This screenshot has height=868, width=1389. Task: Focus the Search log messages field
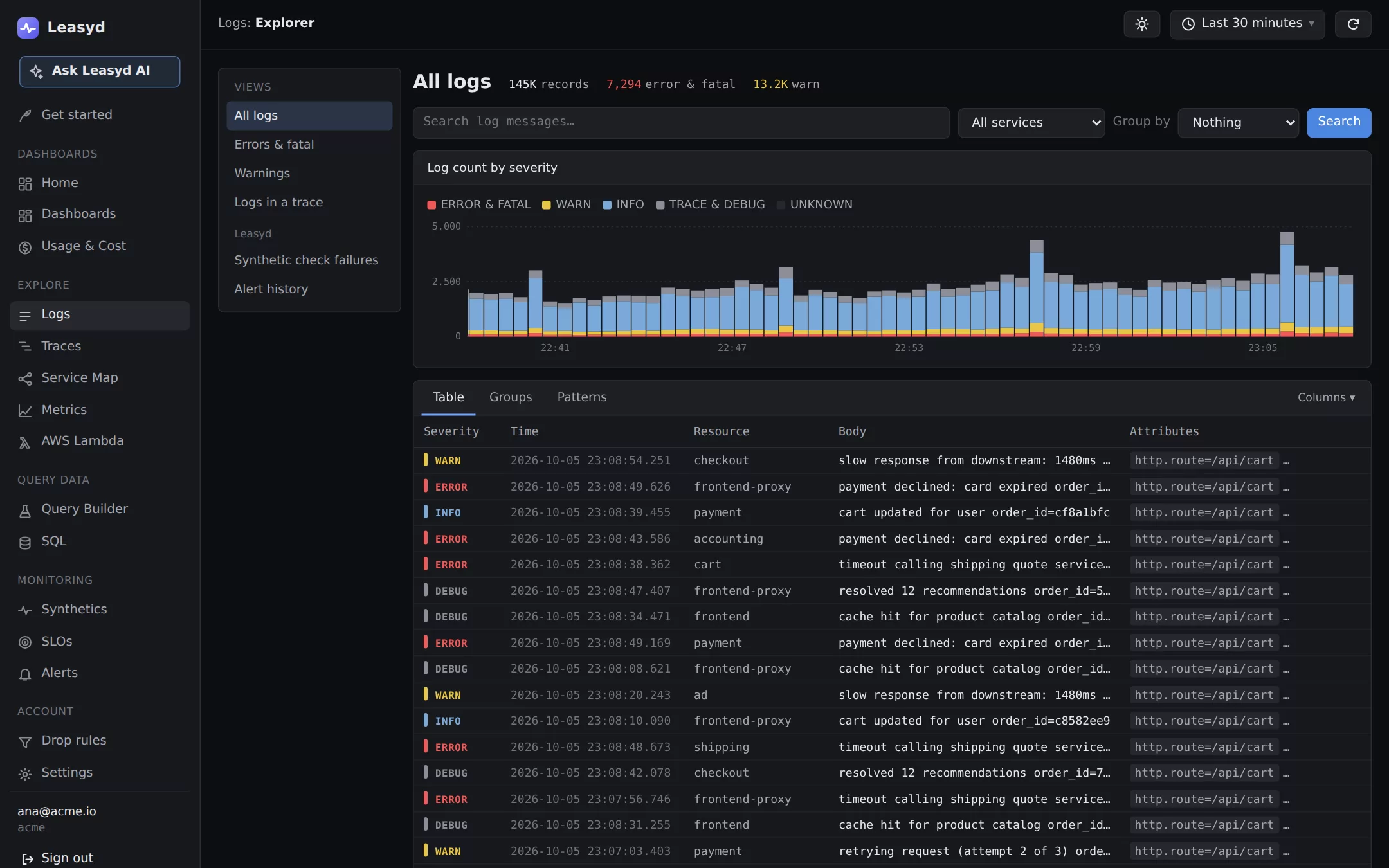point(681,122)
